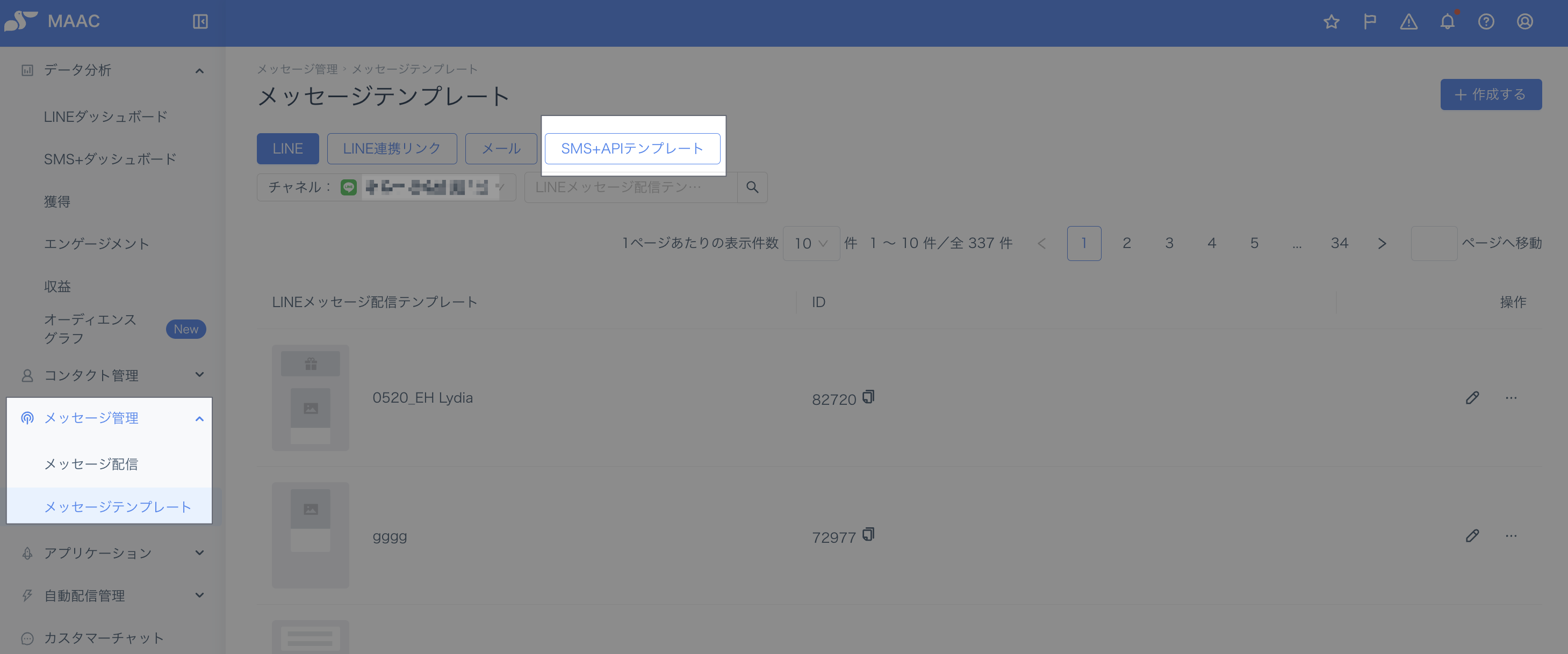
Task: Go to next page with right arrow
Action: tap(1382, 243)
